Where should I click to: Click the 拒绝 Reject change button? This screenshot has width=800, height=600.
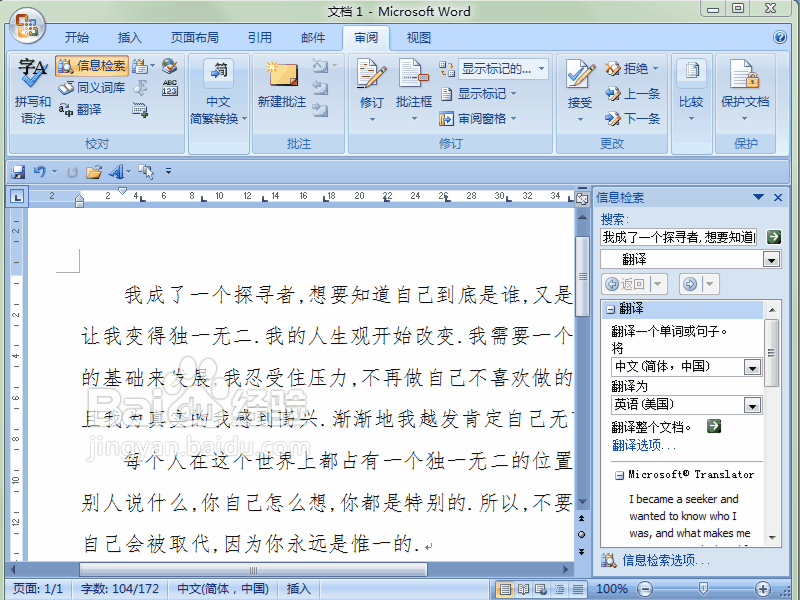(x=632, y=68)
